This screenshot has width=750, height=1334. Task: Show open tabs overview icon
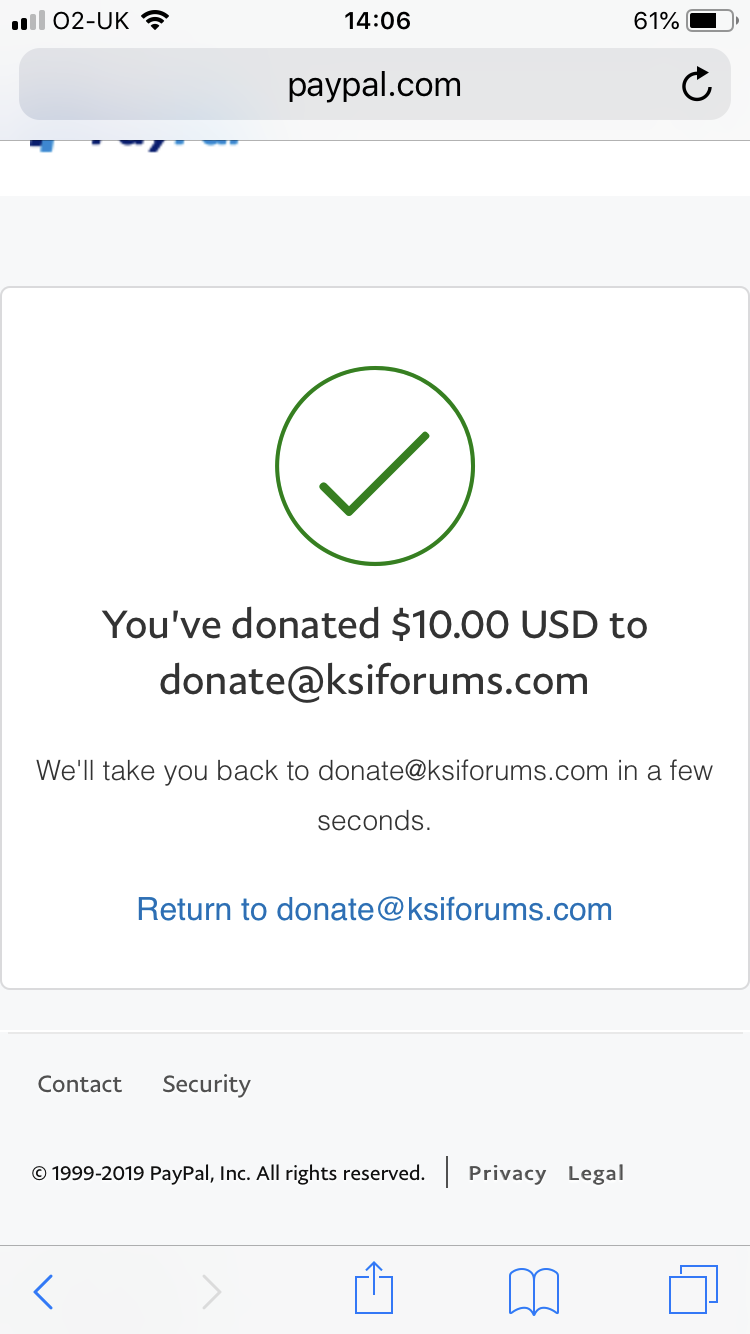click(x=693, y=1290)
